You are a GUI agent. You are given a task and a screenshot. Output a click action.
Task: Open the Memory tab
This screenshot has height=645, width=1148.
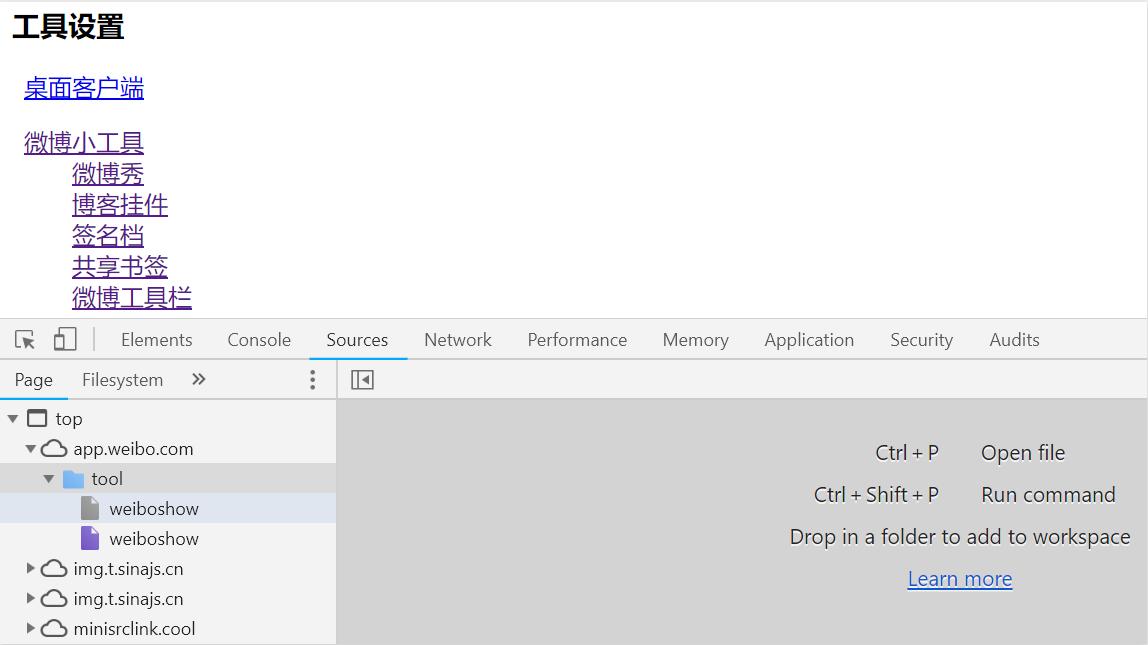point(696,340)
